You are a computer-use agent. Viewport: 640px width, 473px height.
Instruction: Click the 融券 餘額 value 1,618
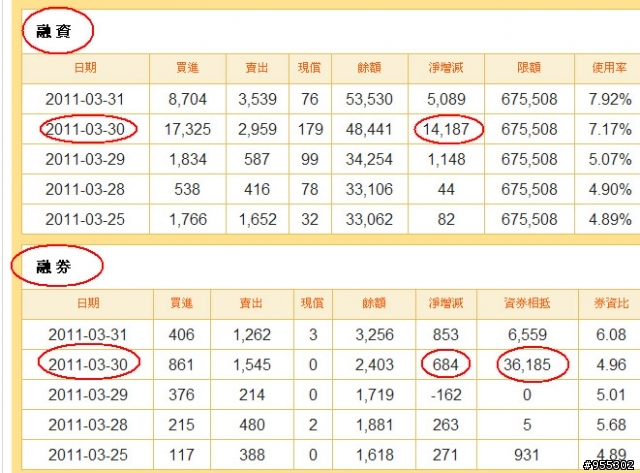[375, 455]
